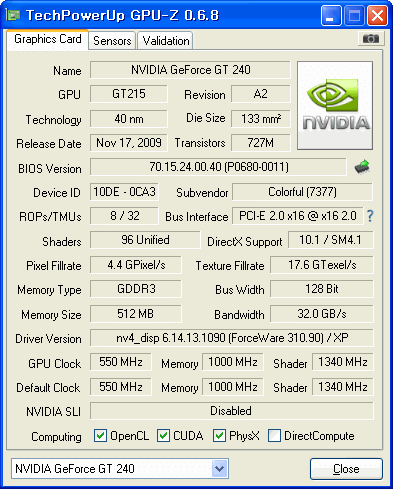
Task: Toggle the DirectCompute checkbox
Action: coord(274,436)
